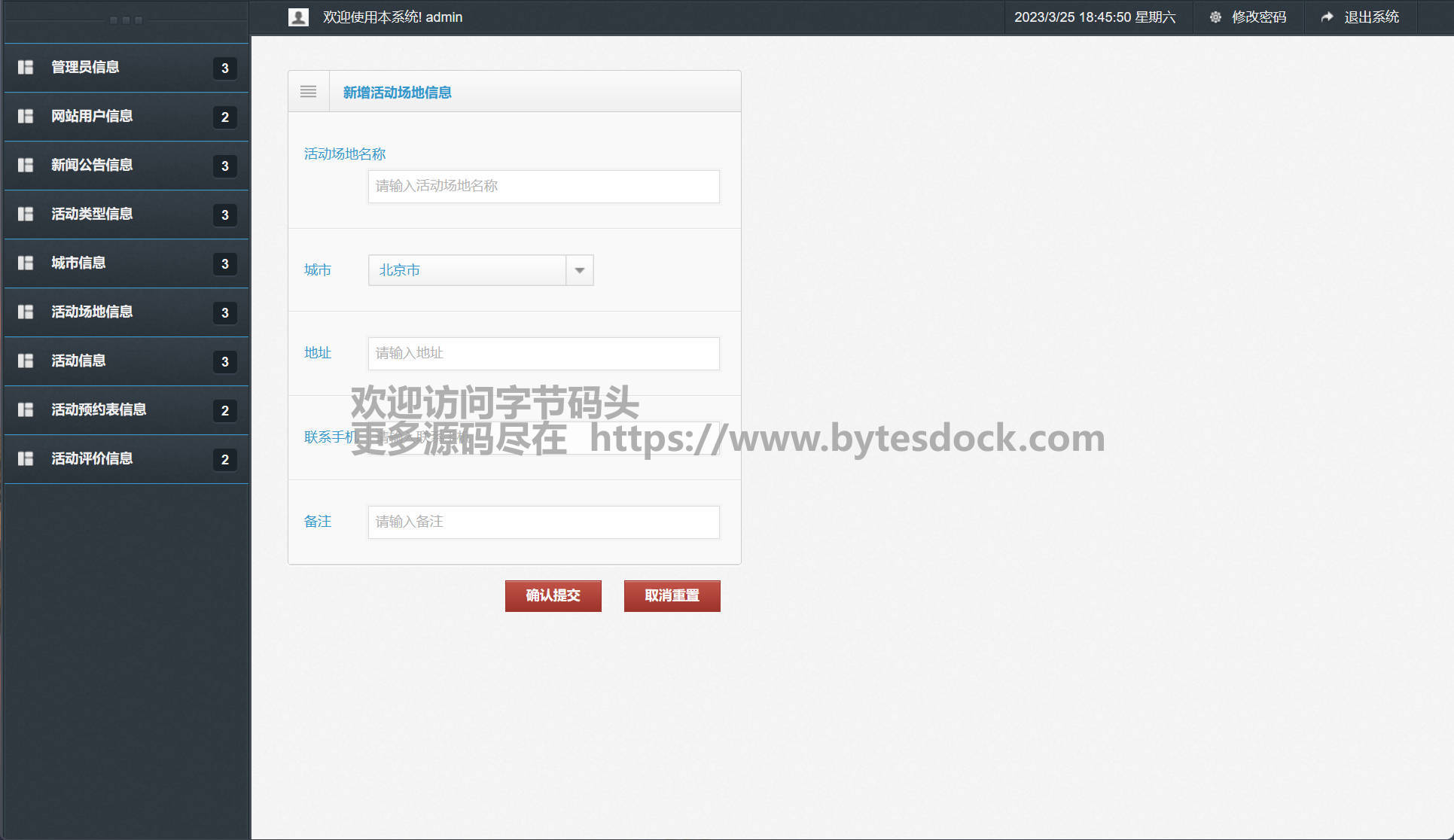Viewport: 1454px width, 840px height.
Task: Expand the 活动场地信息 sidebar menu
Action: click(x=92, y=312)
